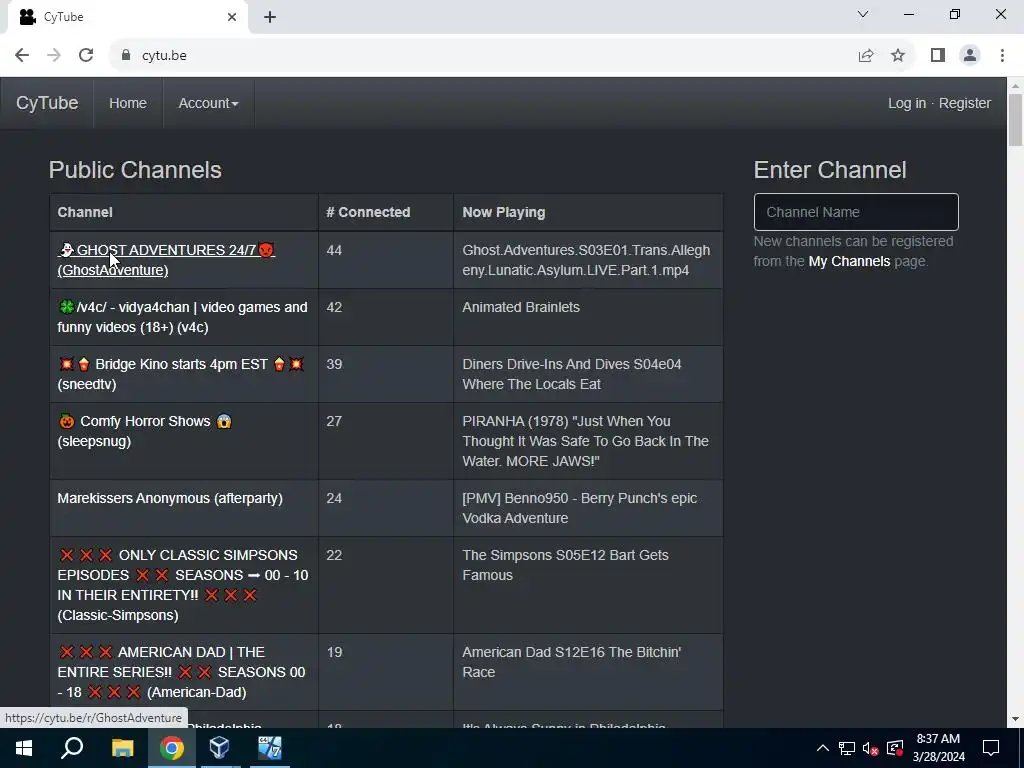
Task: Open the Windows Start menu
Action: [x=24, y=748]
